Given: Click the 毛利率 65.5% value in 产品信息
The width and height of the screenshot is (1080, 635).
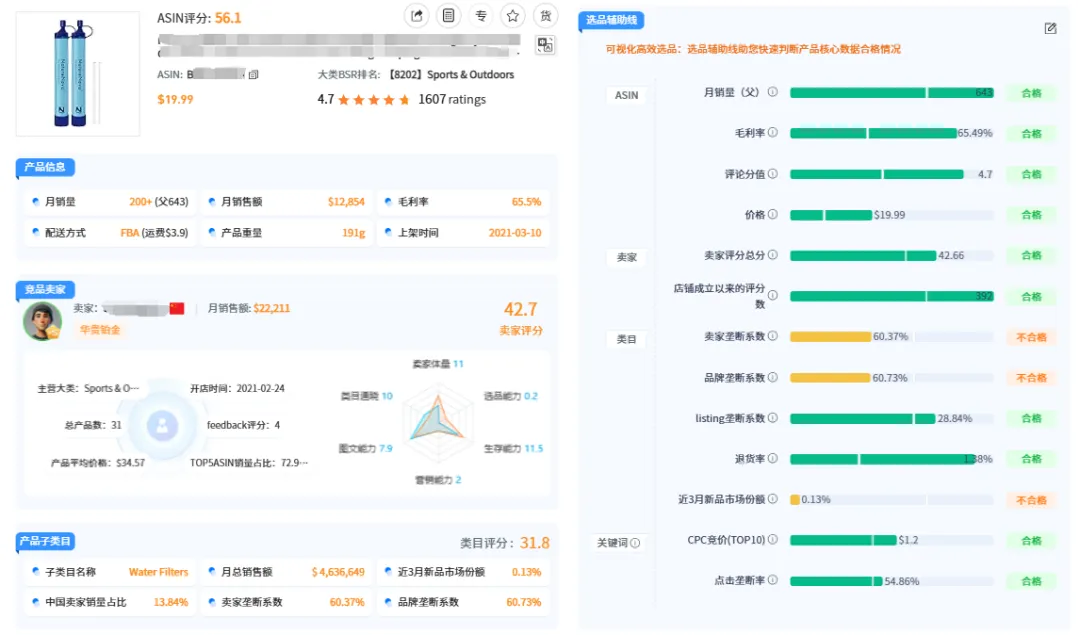Looking at the screenshot, I should (526, 202).
